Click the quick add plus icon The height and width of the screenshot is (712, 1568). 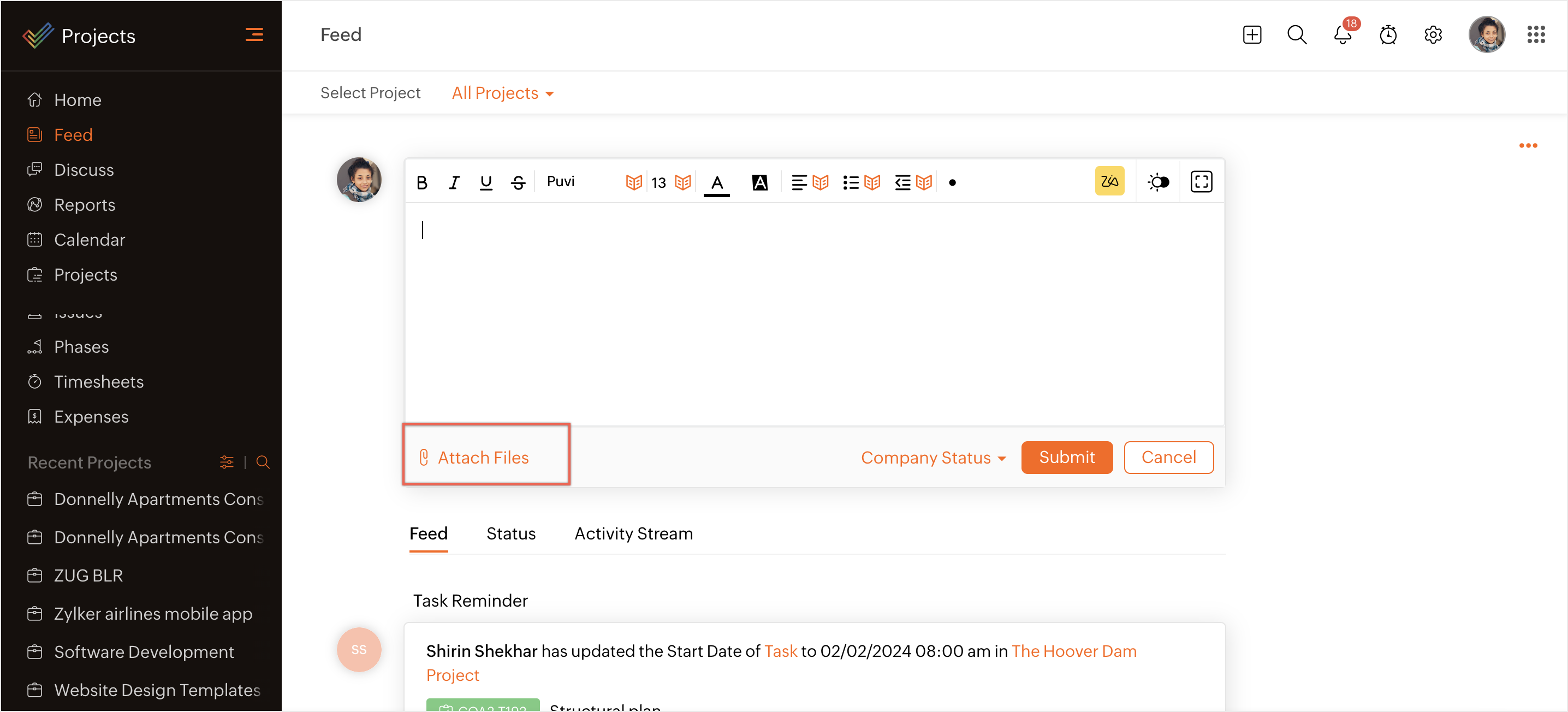click(1251, 35)
